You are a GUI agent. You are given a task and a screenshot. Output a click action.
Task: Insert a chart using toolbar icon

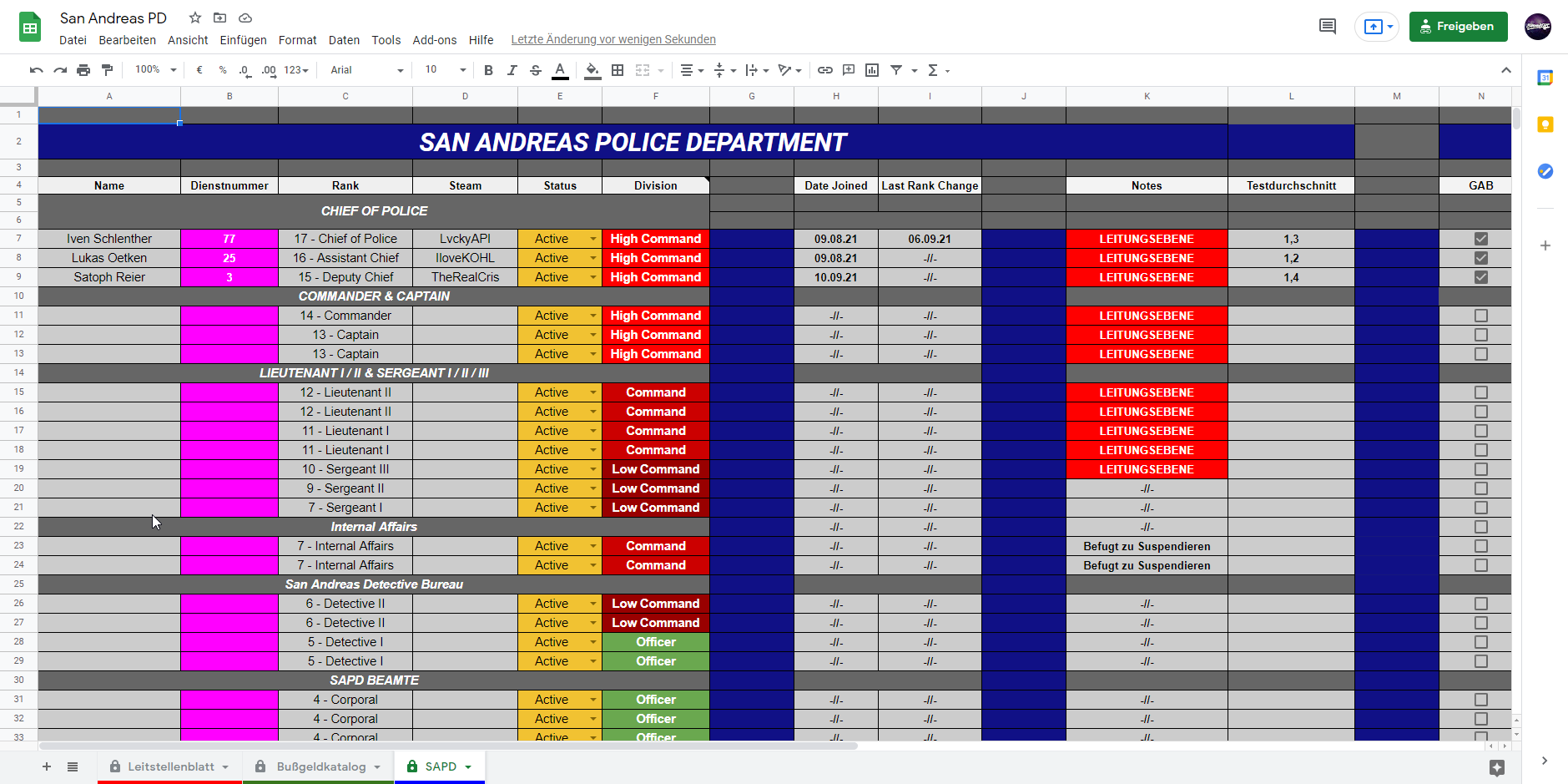(x=872, y=70)
